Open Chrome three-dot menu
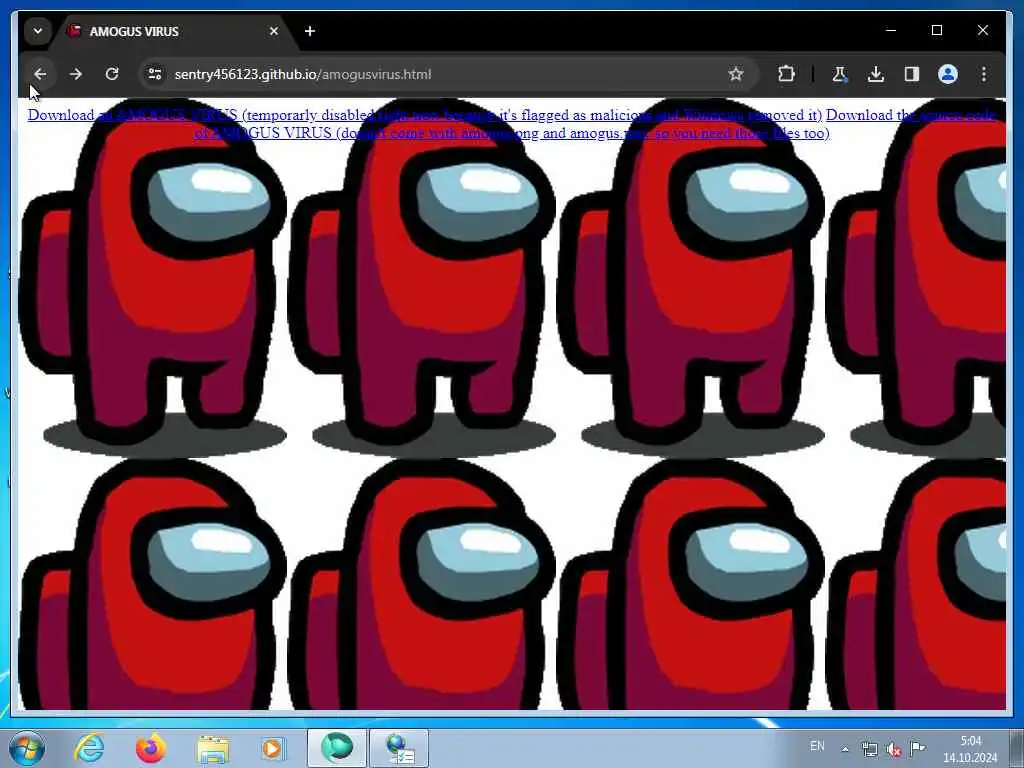Screen dimensions: 1024x768 coord(984,74)
